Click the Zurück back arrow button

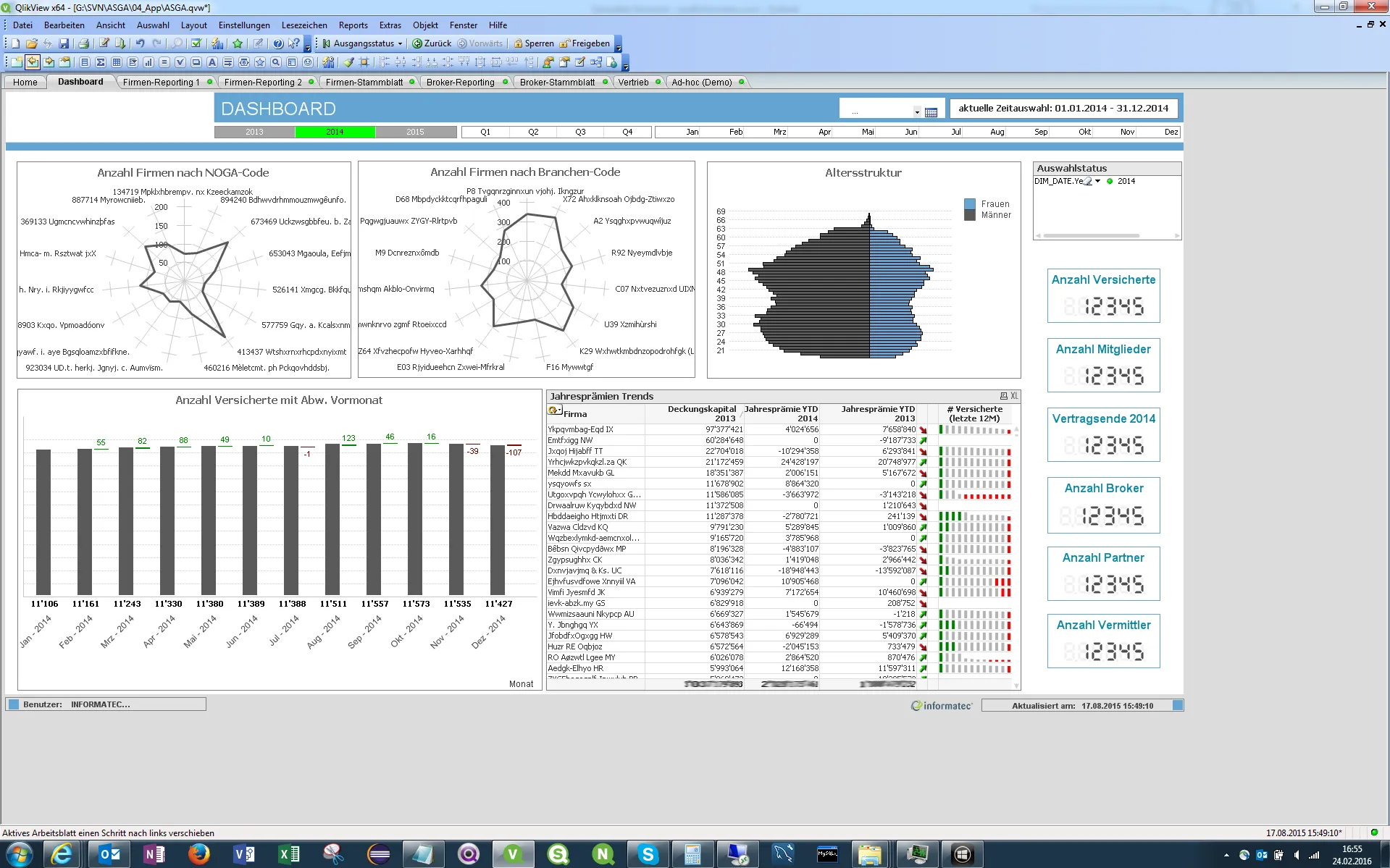coord(432,43)
